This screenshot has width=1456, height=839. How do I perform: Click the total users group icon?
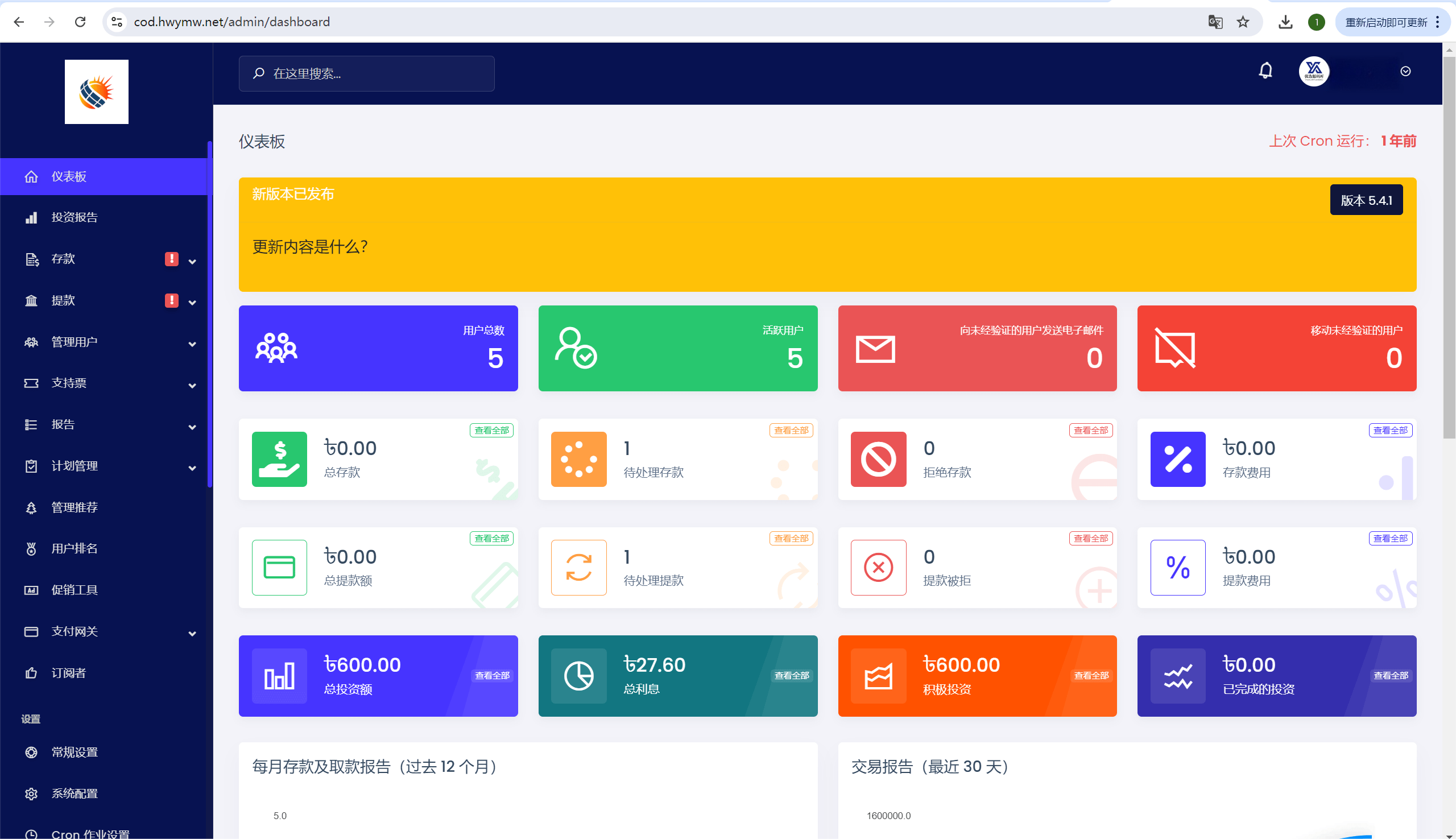[276, 348]
